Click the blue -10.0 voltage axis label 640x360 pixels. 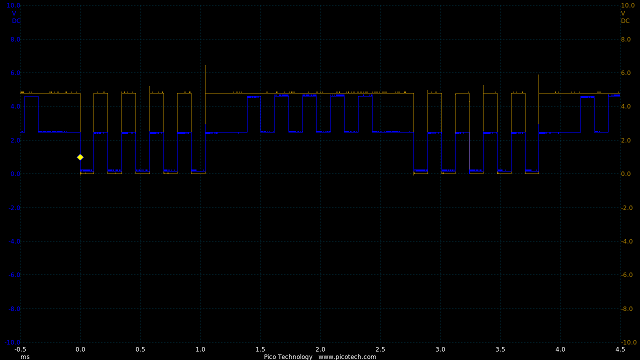tap(12, 342)
